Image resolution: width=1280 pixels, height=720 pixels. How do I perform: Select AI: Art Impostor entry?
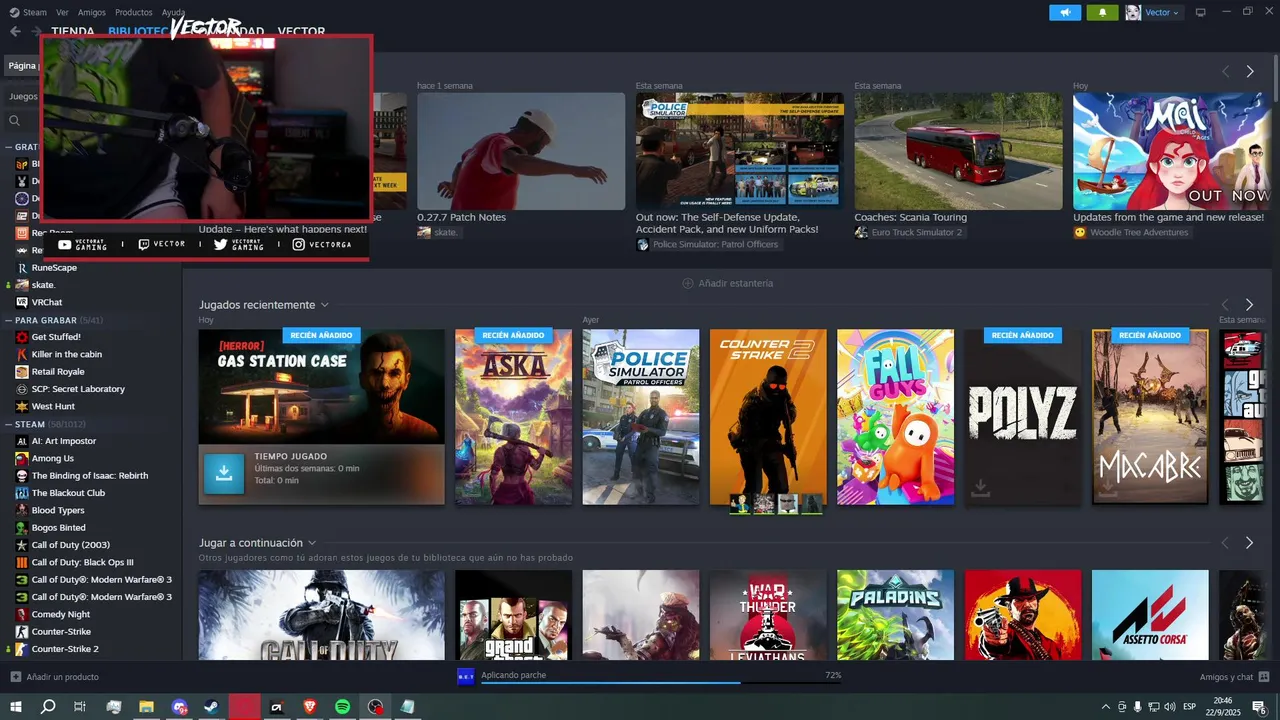click(64, 441)
